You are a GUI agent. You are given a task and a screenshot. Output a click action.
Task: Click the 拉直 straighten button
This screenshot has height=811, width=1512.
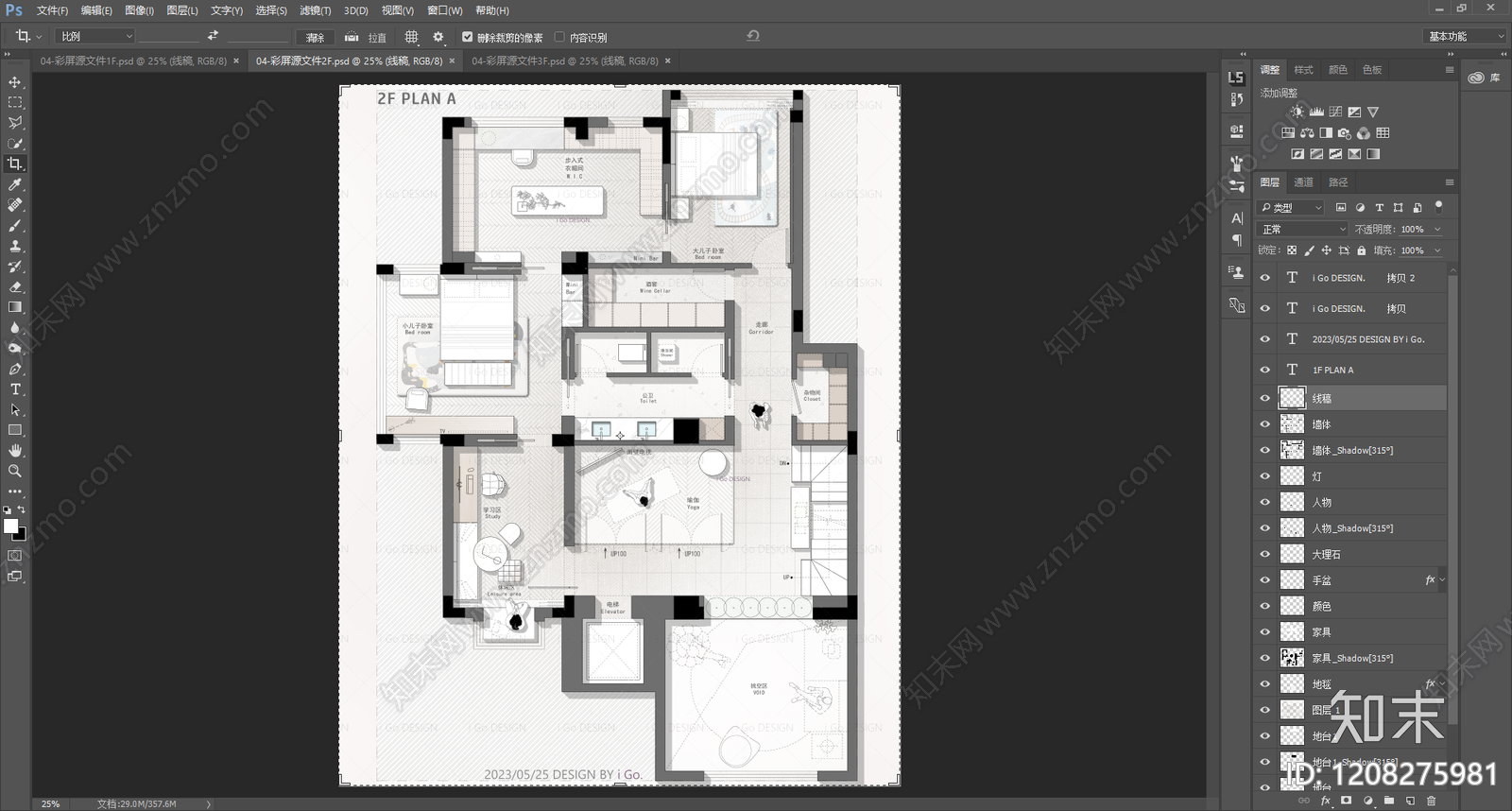[366, 37]
